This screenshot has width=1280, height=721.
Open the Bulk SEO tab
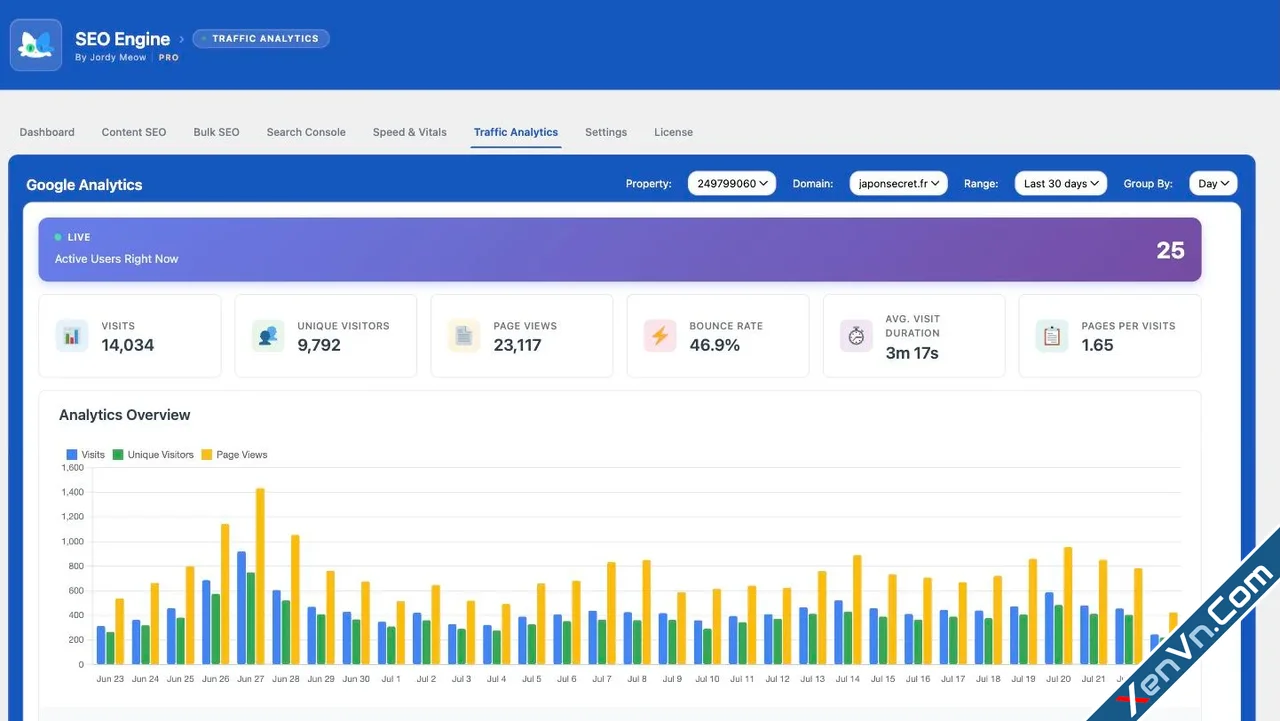216,132
